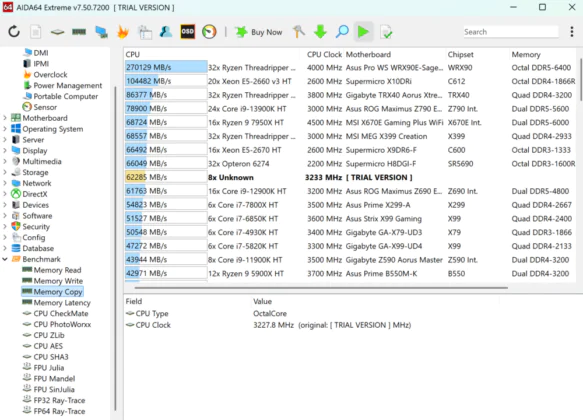Image resolution: width=583 pixels, height=420 pixels.
Task: Open the Sensor tree item
Action: tap(40, 107)
